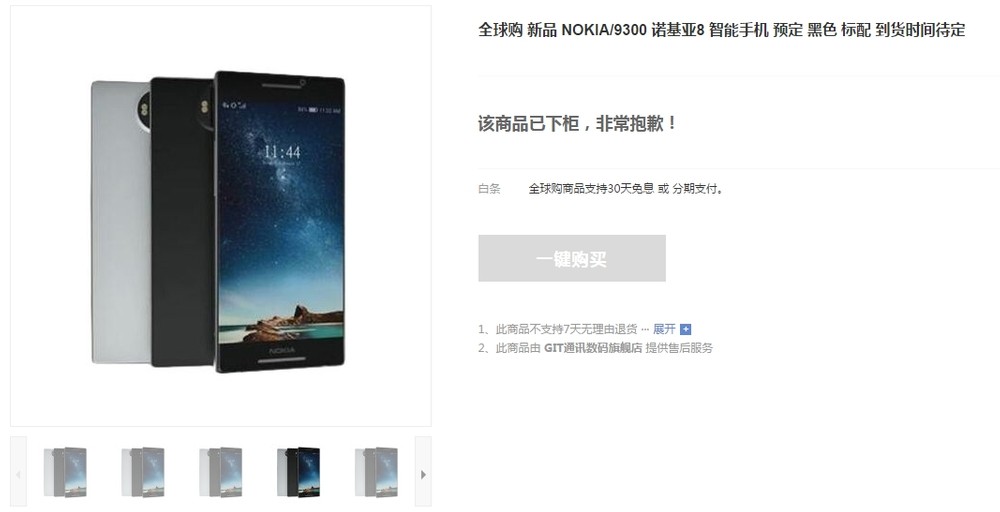Expand the return policy note via 展开
This screenshot has width=1000, height=512.
(664, 329)
